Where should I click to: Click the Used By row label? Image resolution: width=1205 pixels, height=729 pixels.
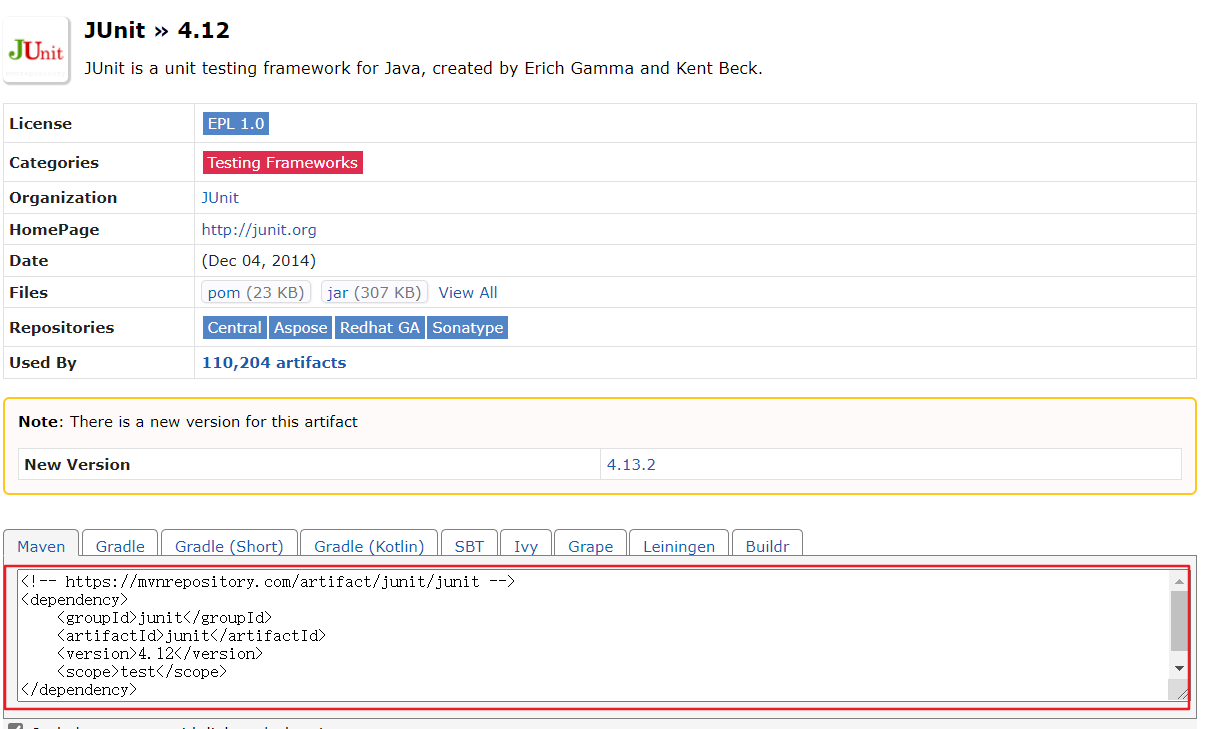[x=43, y=363]
